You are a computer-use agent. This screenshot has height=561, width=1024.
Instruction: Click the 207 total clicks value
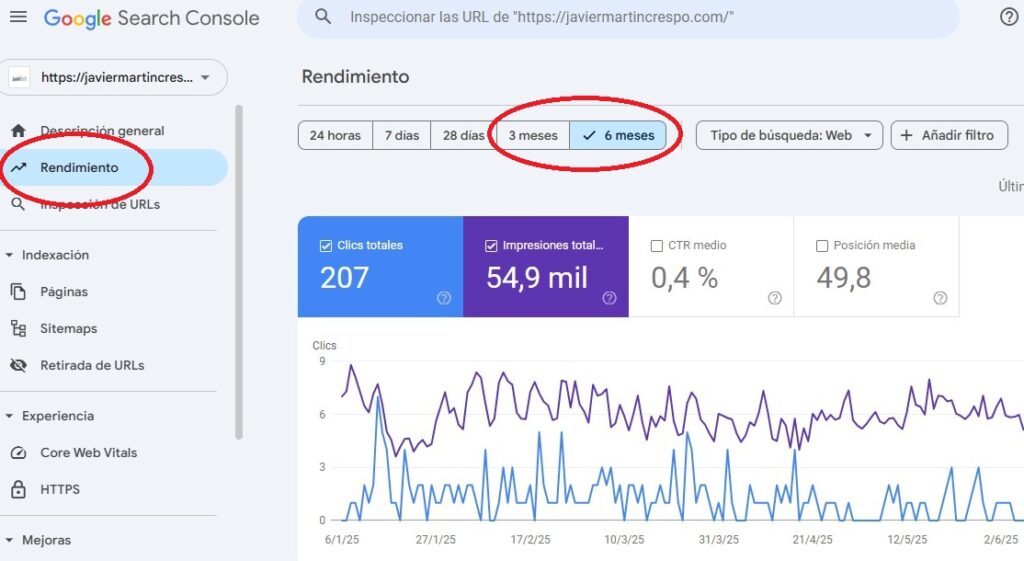point(344,278)
